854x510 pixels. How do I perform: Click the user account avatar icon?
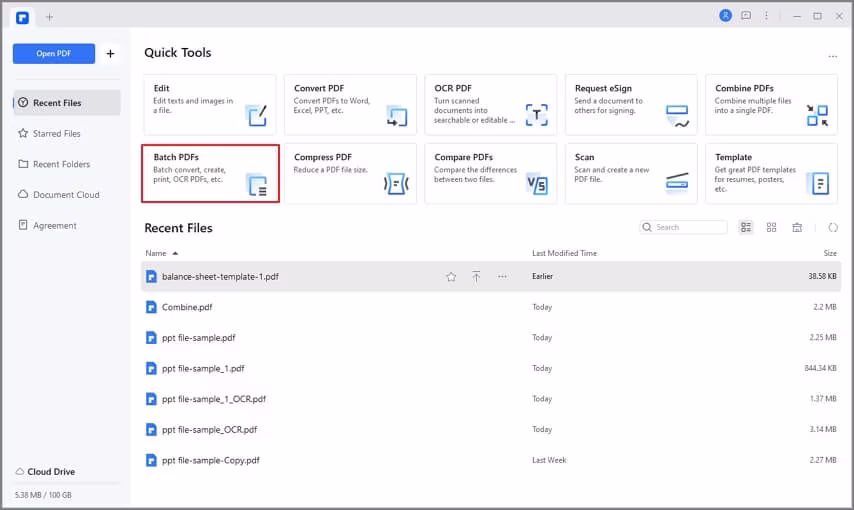(x=725, y=16)
